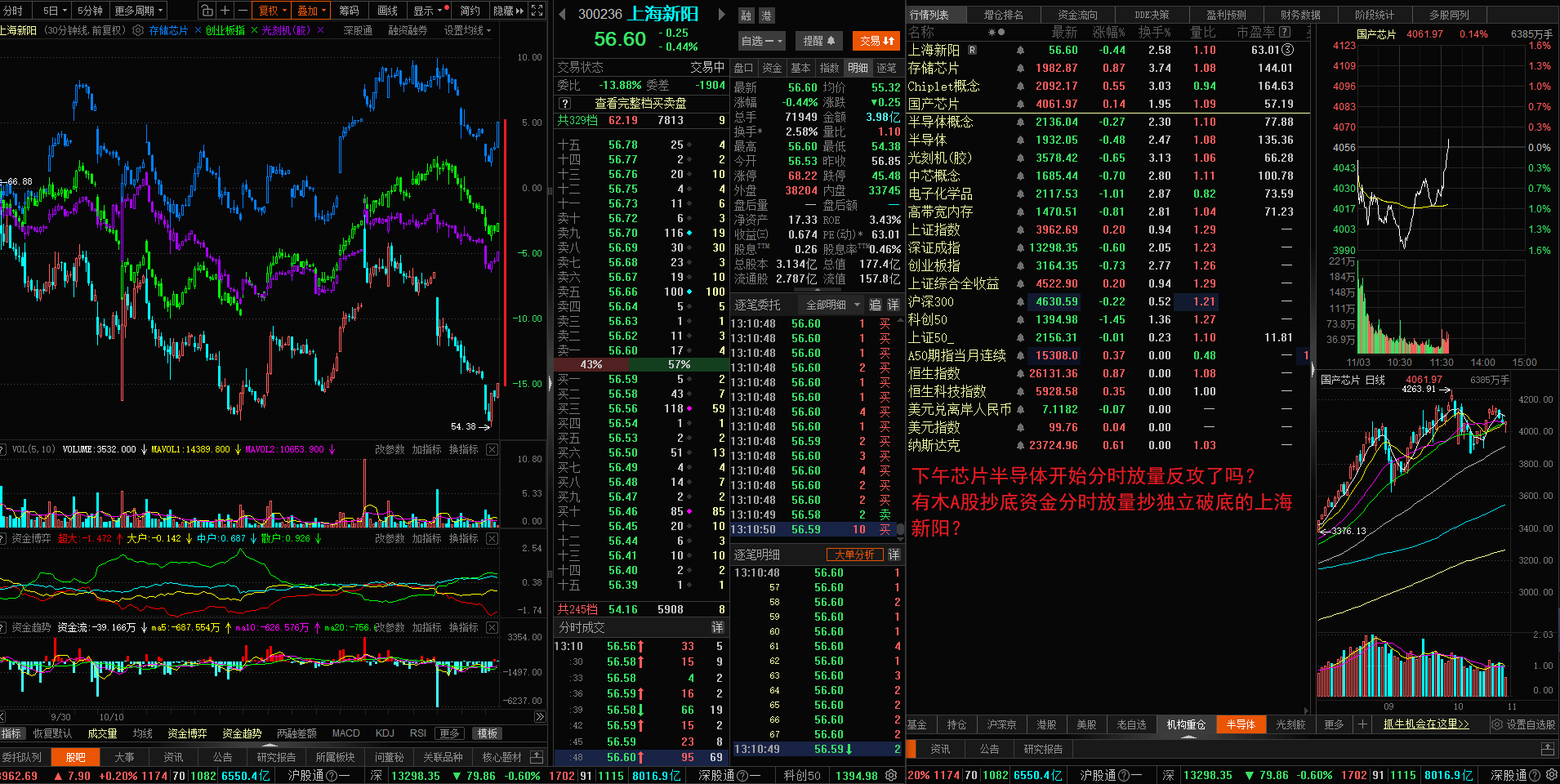Select 半导体 watchlist tab

pyautogui.click(x=1241, y=724)
